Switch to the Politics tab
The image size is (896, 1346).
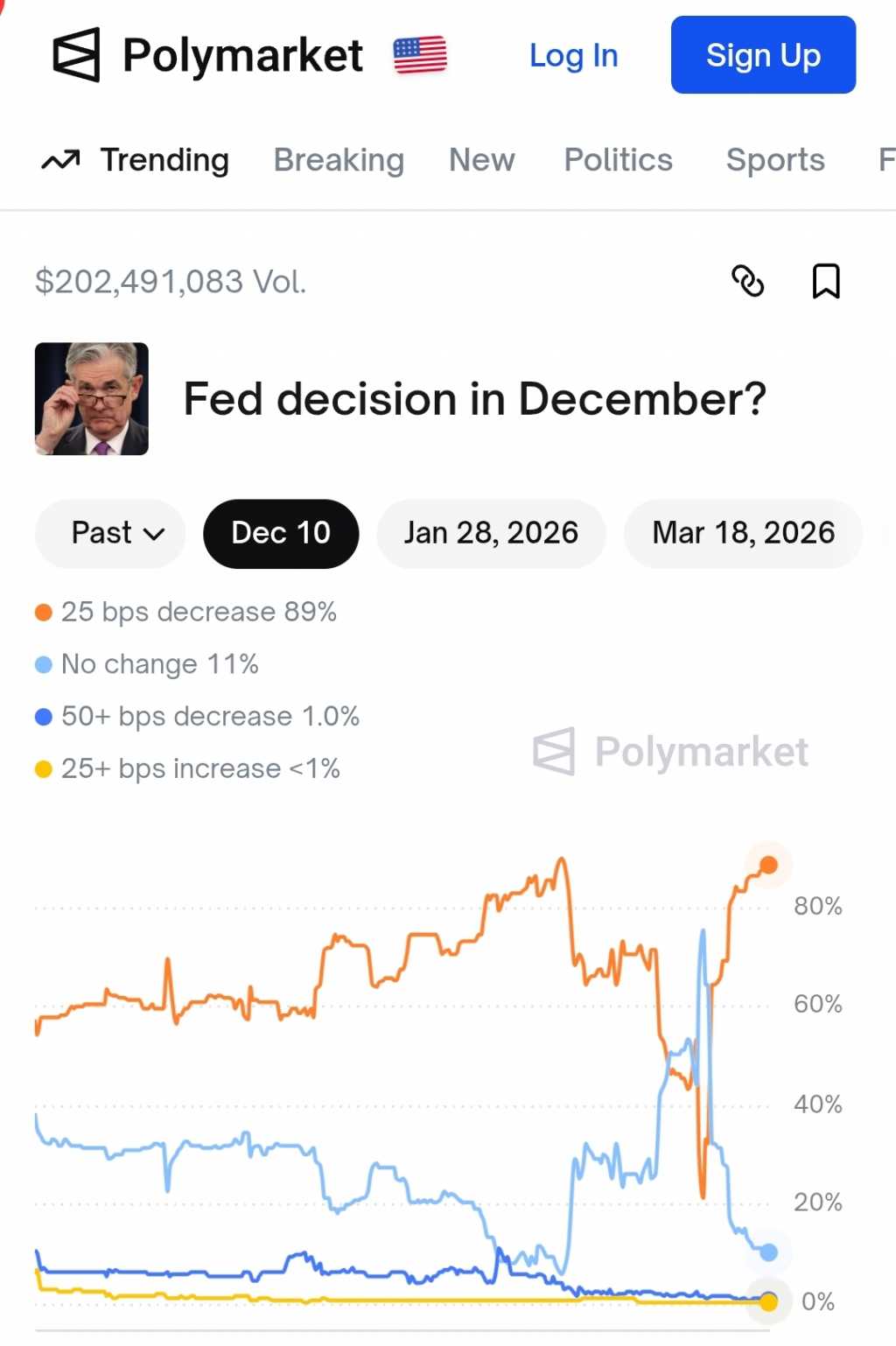tap(618, 160)
